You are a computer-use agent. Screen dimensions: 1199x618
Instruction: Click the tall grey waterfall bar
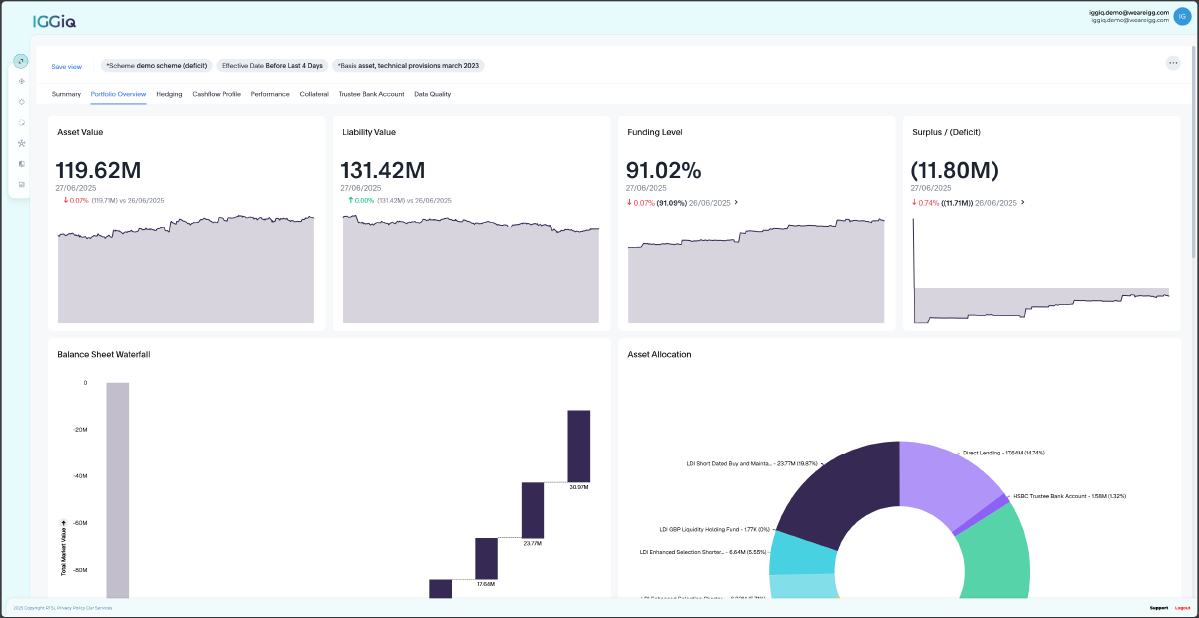[118, 490]
